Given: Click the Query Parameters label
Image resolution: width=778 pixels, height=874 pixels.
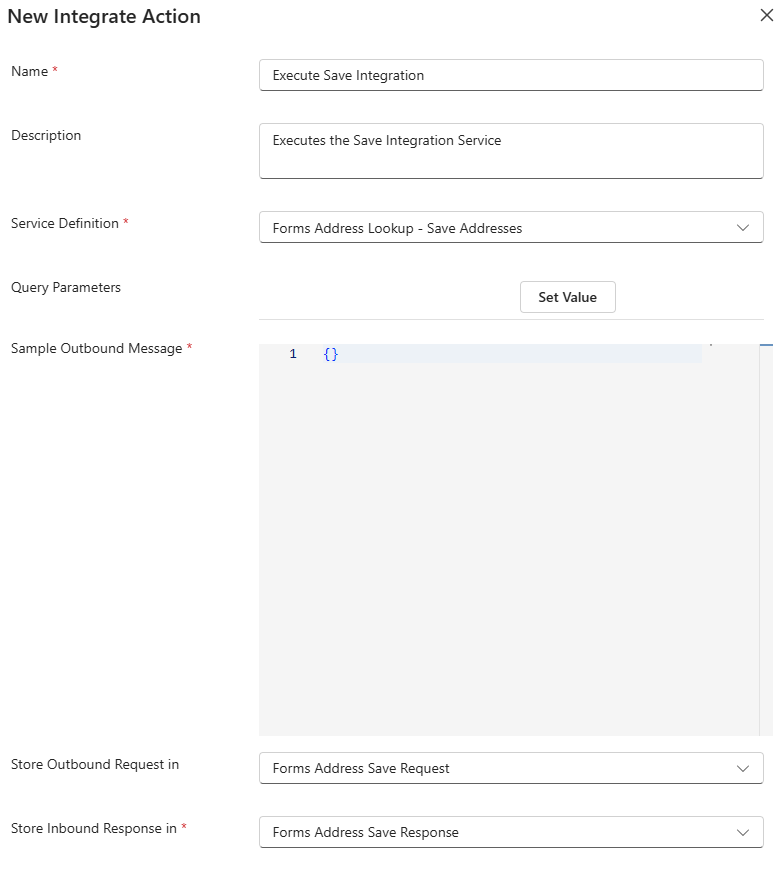Looking at the screenshot, I should 66,287.
